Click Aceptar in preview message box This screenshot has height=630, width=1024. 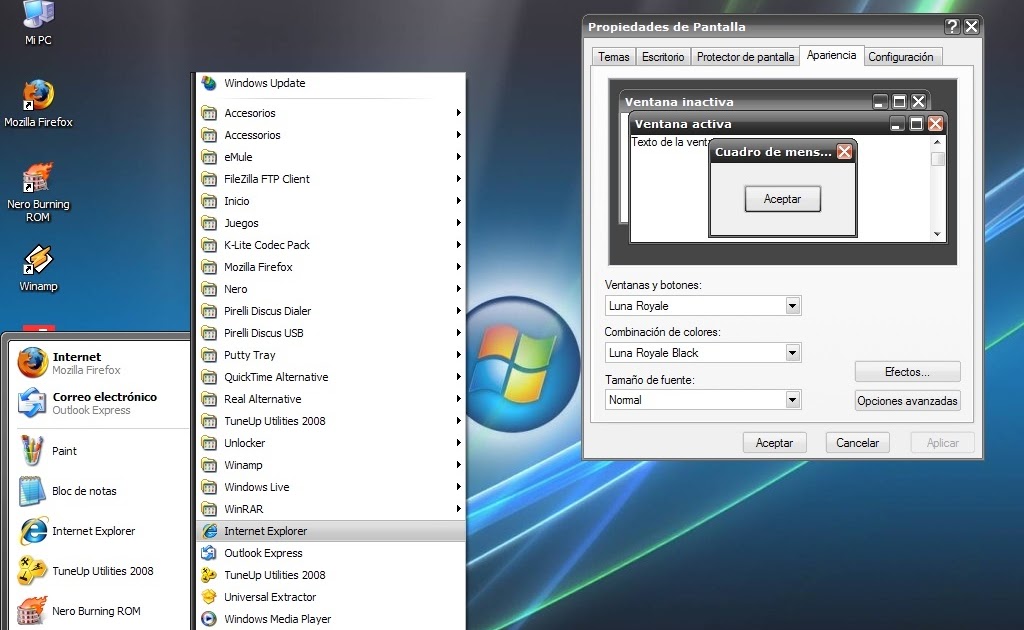782,198
